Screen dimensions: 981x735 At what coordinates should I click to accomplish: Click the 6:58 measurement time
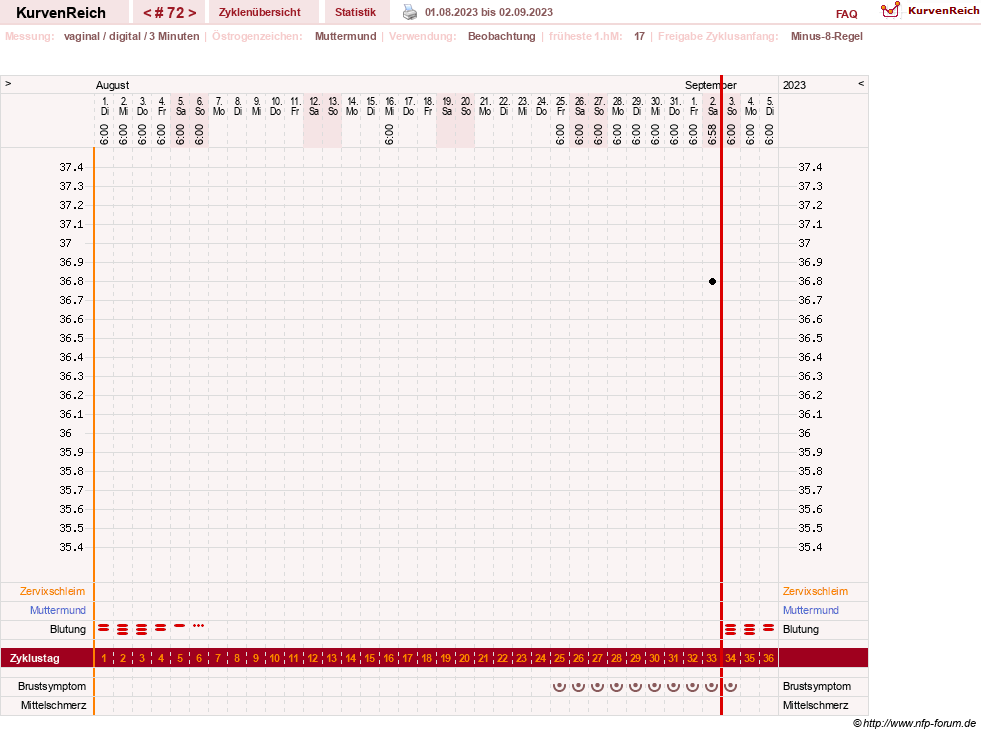click(x=712, y=134)
